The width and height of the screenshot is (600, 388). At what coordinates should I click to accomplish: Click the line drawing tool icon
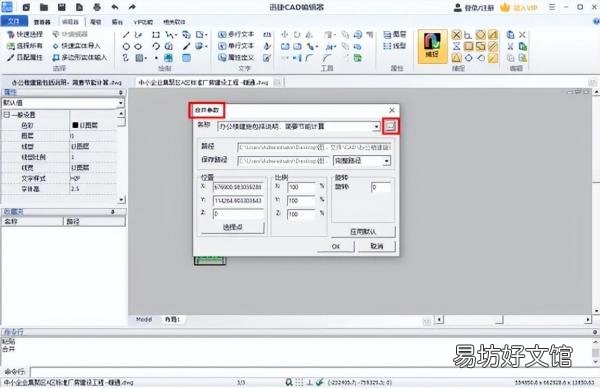tap(126, 35)
